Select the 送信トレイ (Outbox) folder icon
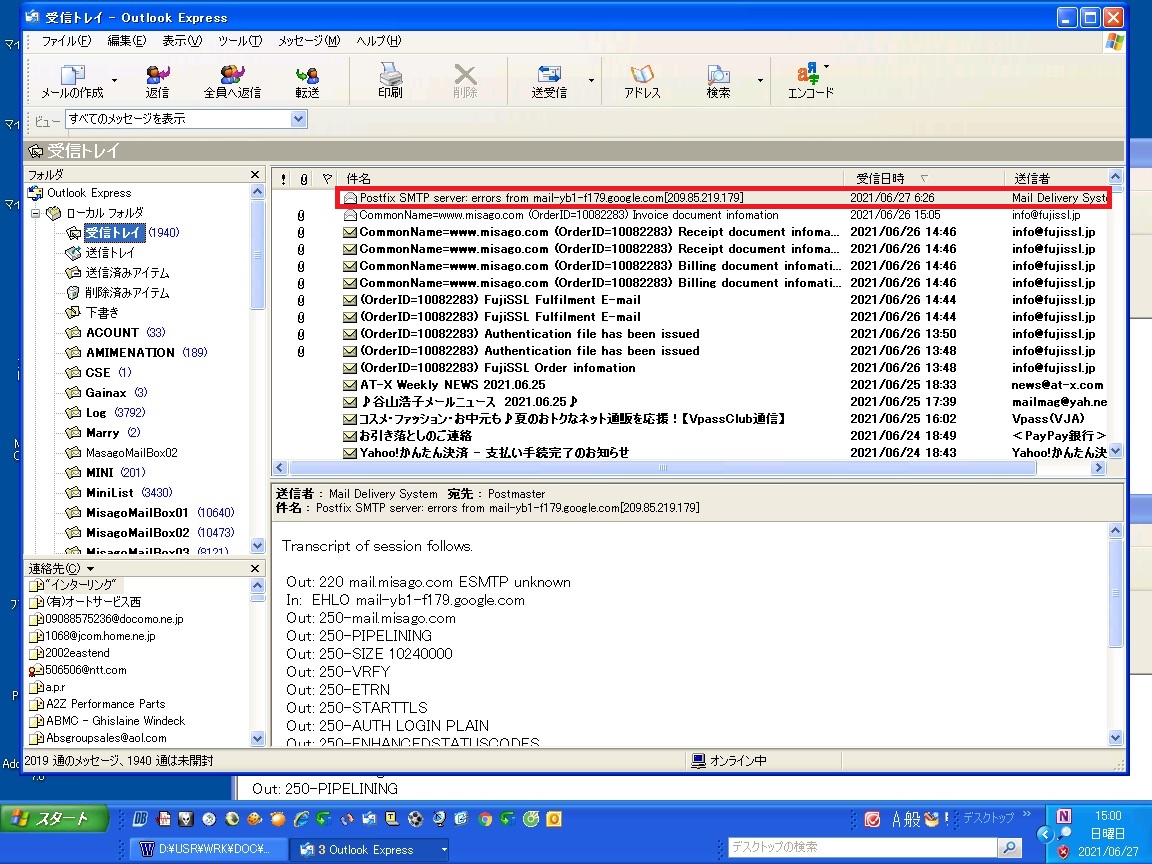The height and width of the screenshot is (864, 1152). pos(73,253)
